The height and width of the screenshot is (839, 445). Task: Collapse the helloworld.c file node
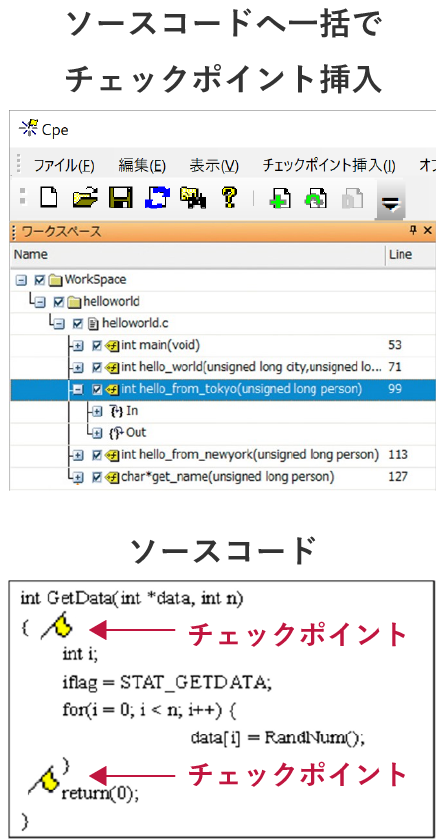pos(59,324)
